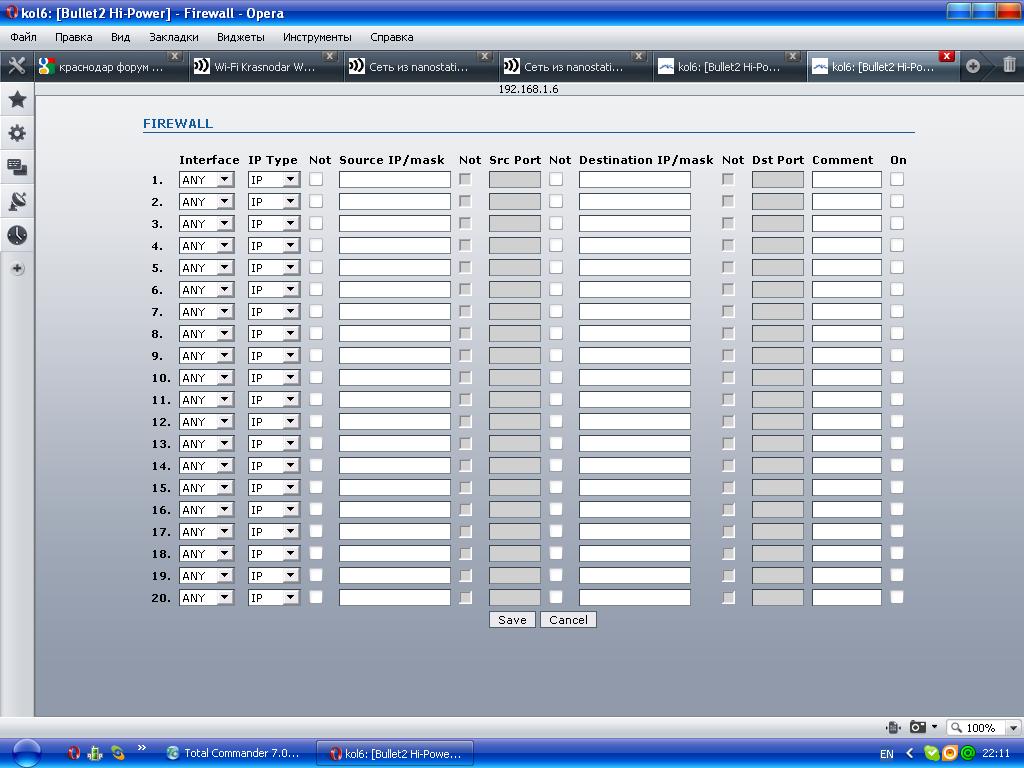This screenshot has width=1024, height=768.
Task: Toggle Not for Source IP in rule 17
Action: (315, 531)
